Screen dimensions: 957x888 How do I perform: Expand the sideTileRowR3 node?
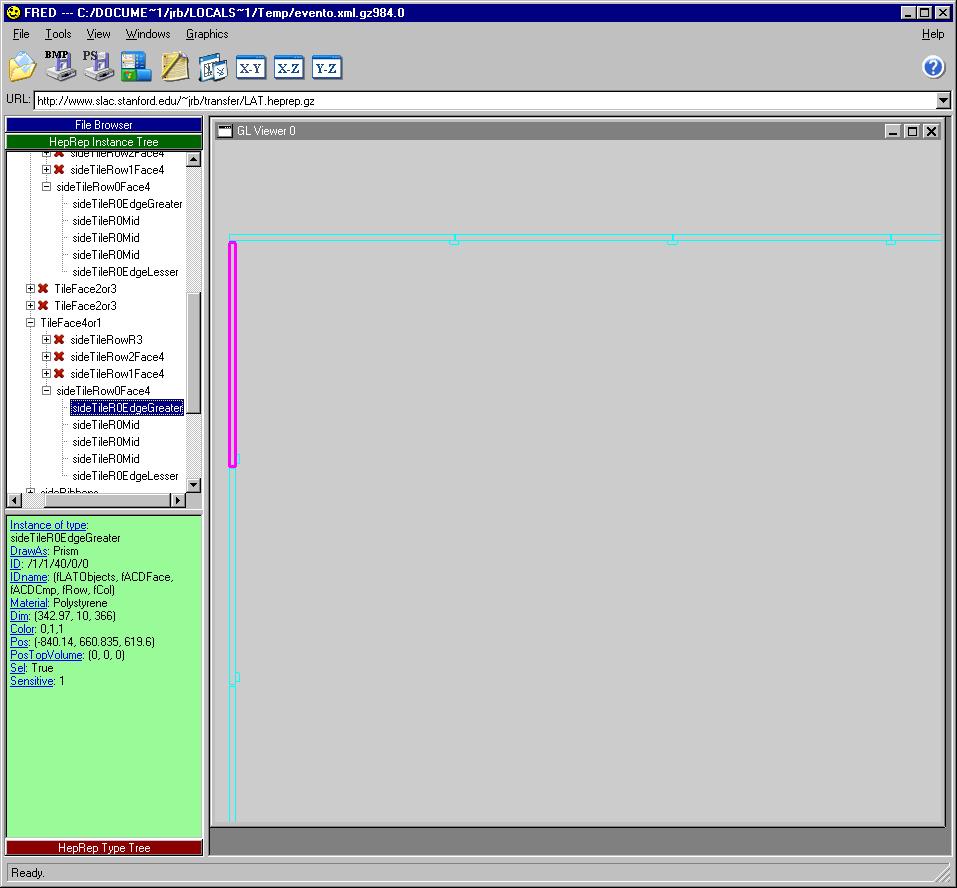pos(47,340)
